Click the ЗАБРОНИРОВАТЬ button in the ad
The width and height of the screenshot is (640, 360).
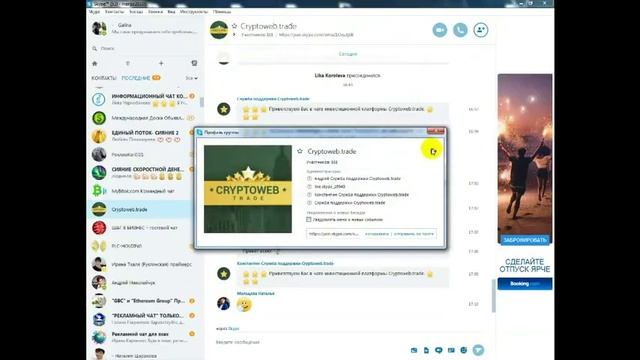[525, 240]
